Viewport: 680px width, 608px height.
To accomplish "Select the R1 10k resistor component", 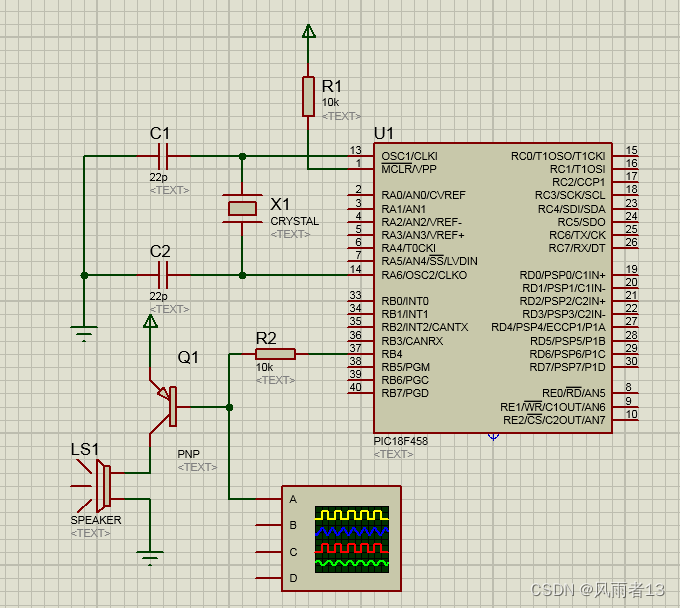I will pos(308,97).
